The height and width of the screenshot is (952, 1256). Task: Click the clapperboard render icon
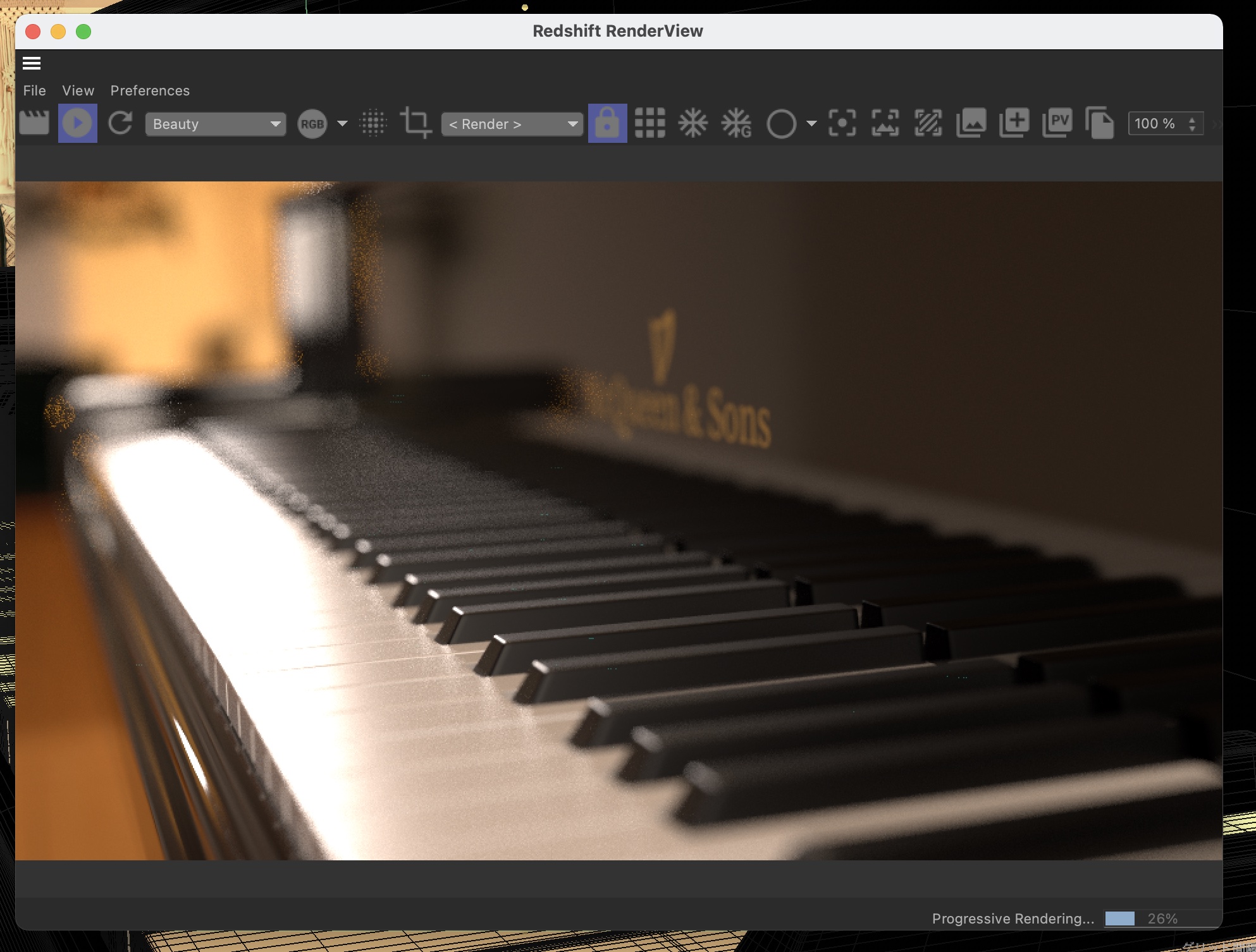tap(34, 123)
